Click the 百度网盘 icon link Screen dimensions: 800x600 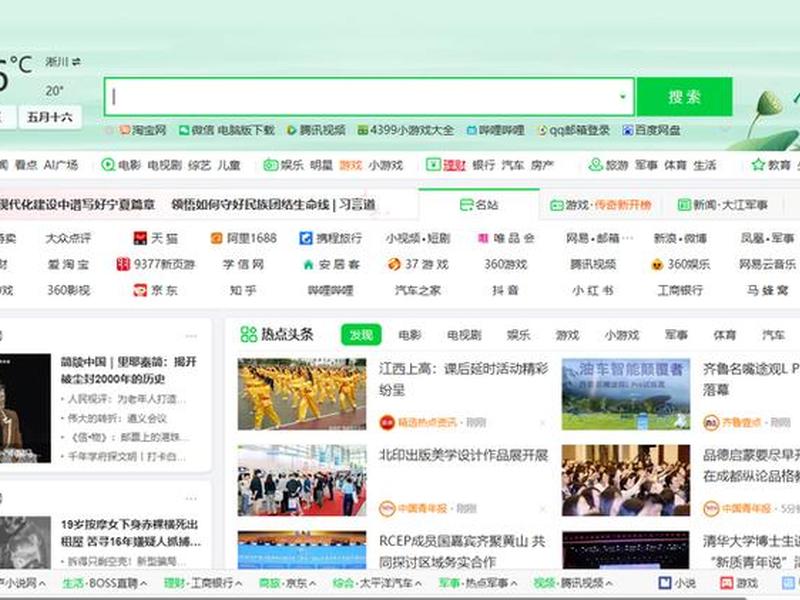pyautogui.click(x=627, y=131)
